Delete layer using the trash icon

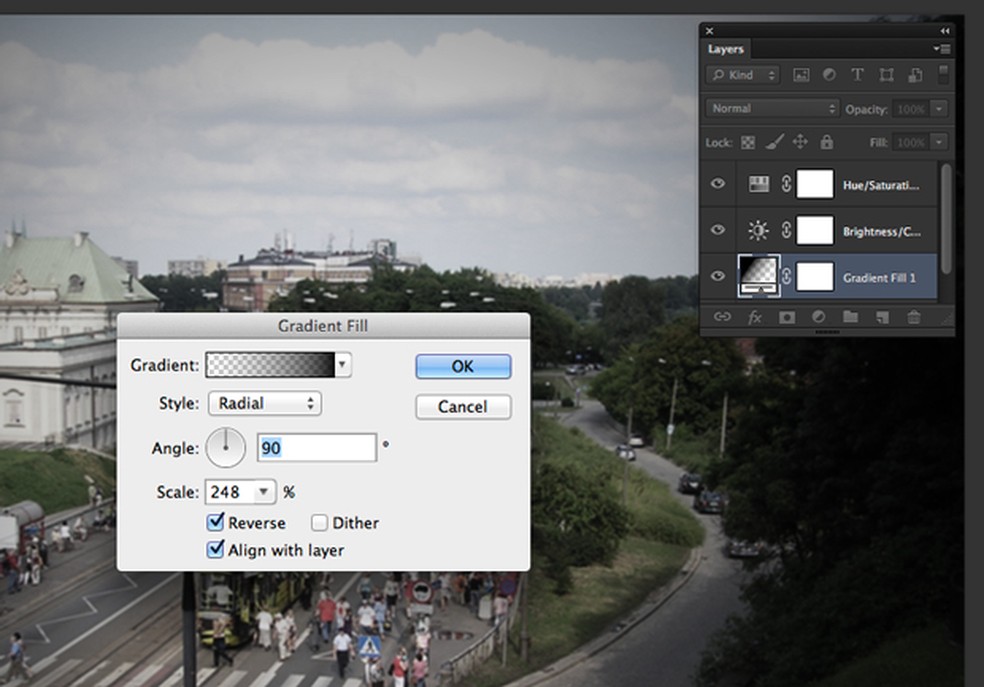[913, 317]
